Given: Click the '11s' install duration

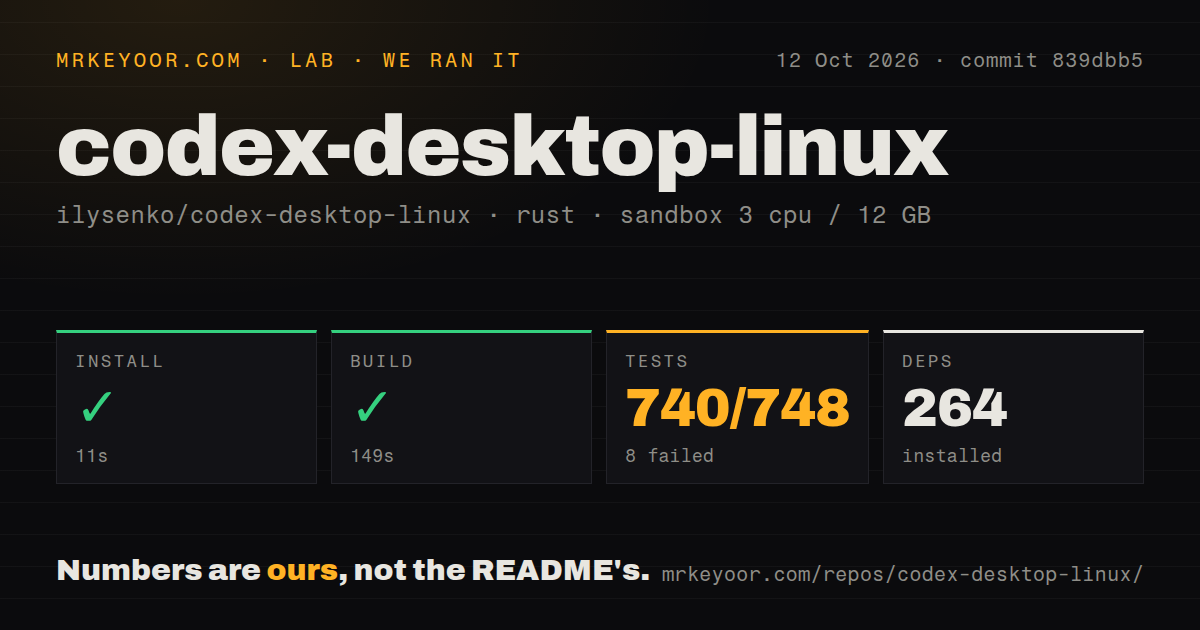Looking at the screenshot, I should pos(92,456).
